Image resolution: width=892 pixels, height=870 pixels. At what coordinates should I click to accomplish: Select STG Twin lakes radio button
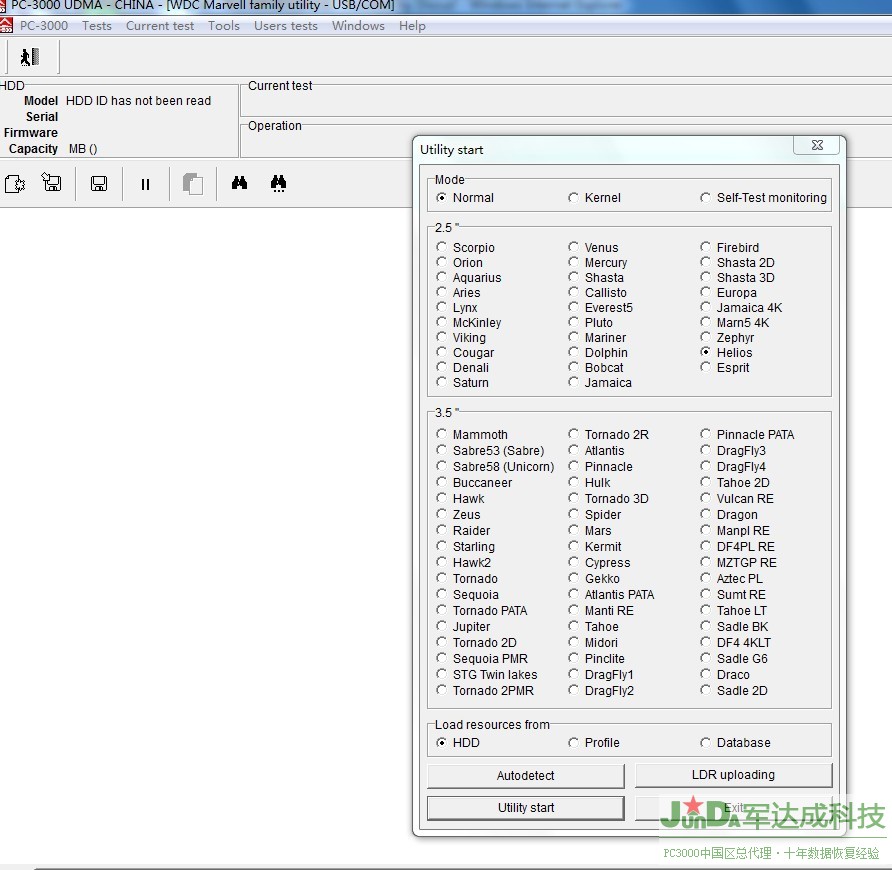441,674
